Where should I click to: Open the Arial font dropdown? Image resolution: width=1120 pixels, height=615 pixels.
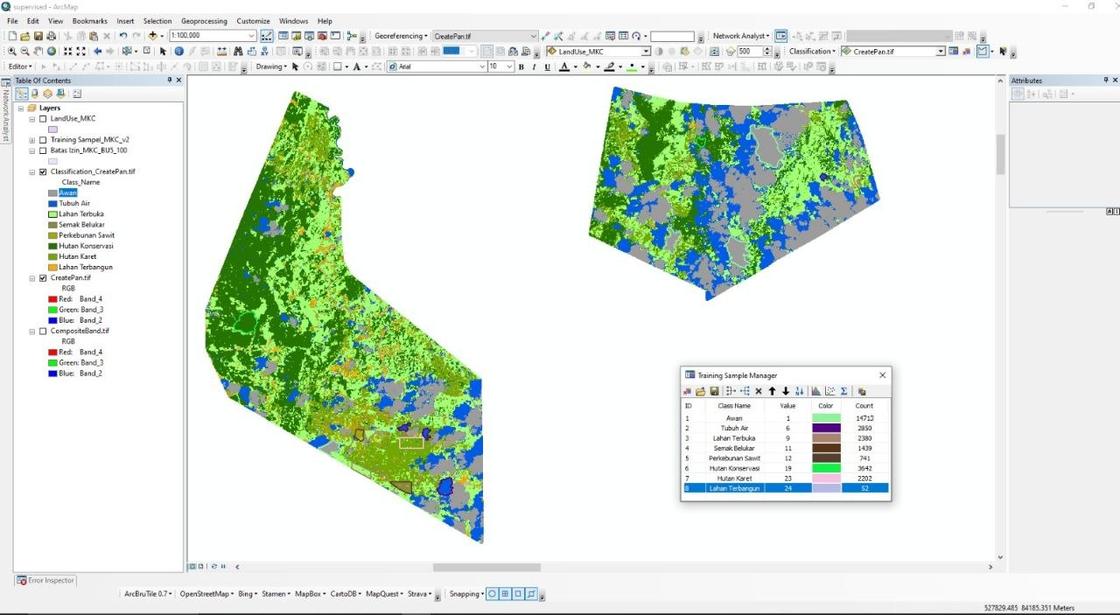click(x=481, y=66)
